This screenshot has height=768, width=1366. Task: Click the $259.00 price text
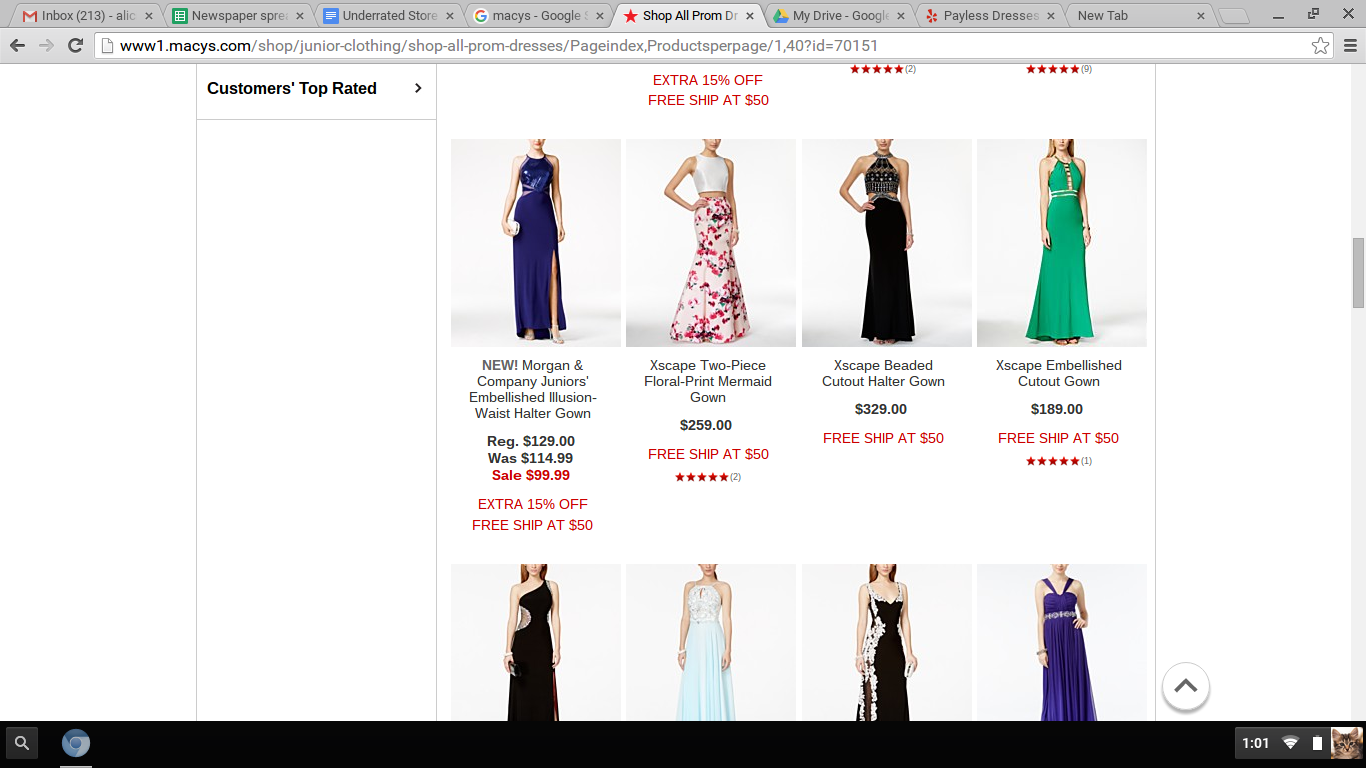(x=706, y=425)
